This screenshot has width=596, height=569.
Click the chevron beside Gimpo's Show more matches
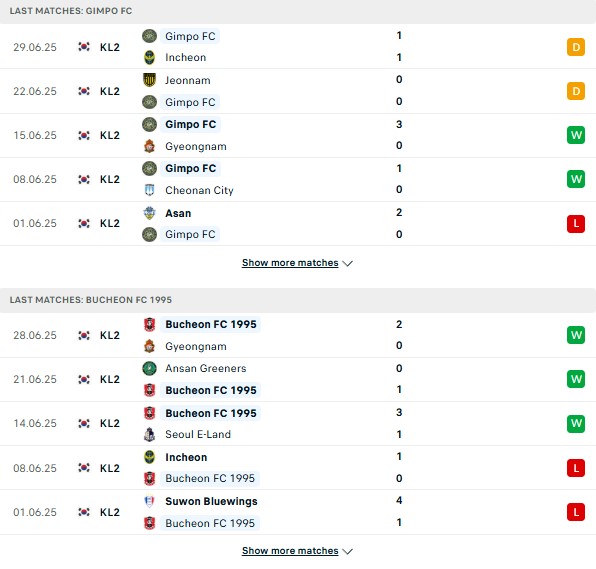click(x=347, y=263)
